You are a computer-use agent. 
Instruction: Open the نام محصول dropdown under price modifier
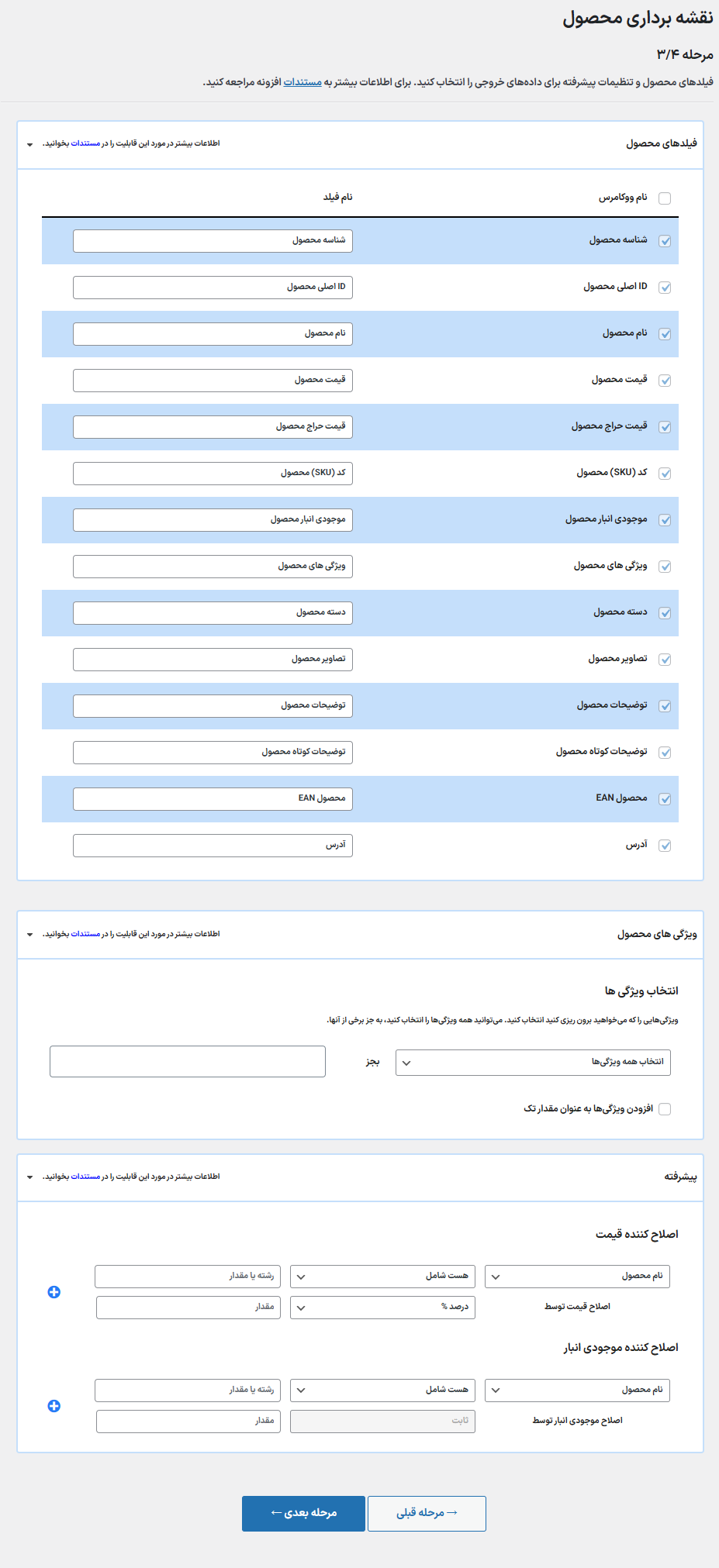tap(577, 1277)
